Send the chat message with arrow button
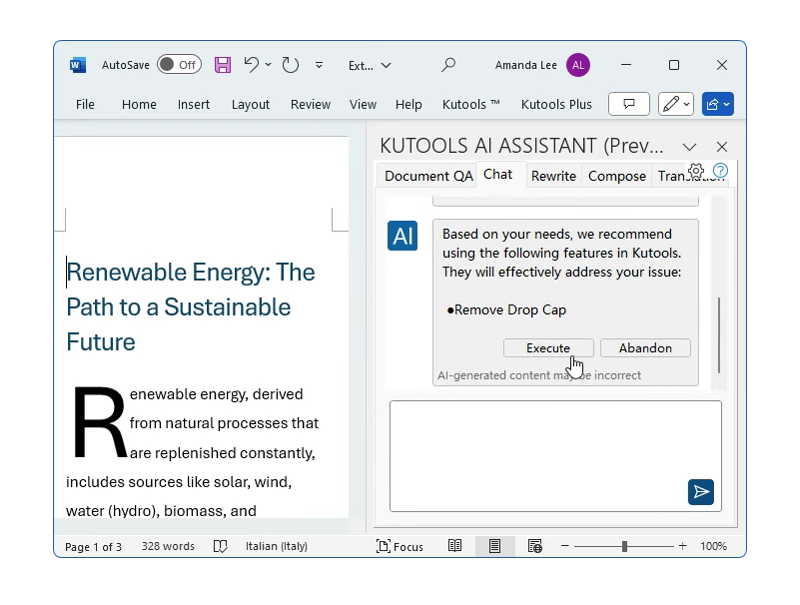Screen dimensions: 800x605 coord(701,492)
